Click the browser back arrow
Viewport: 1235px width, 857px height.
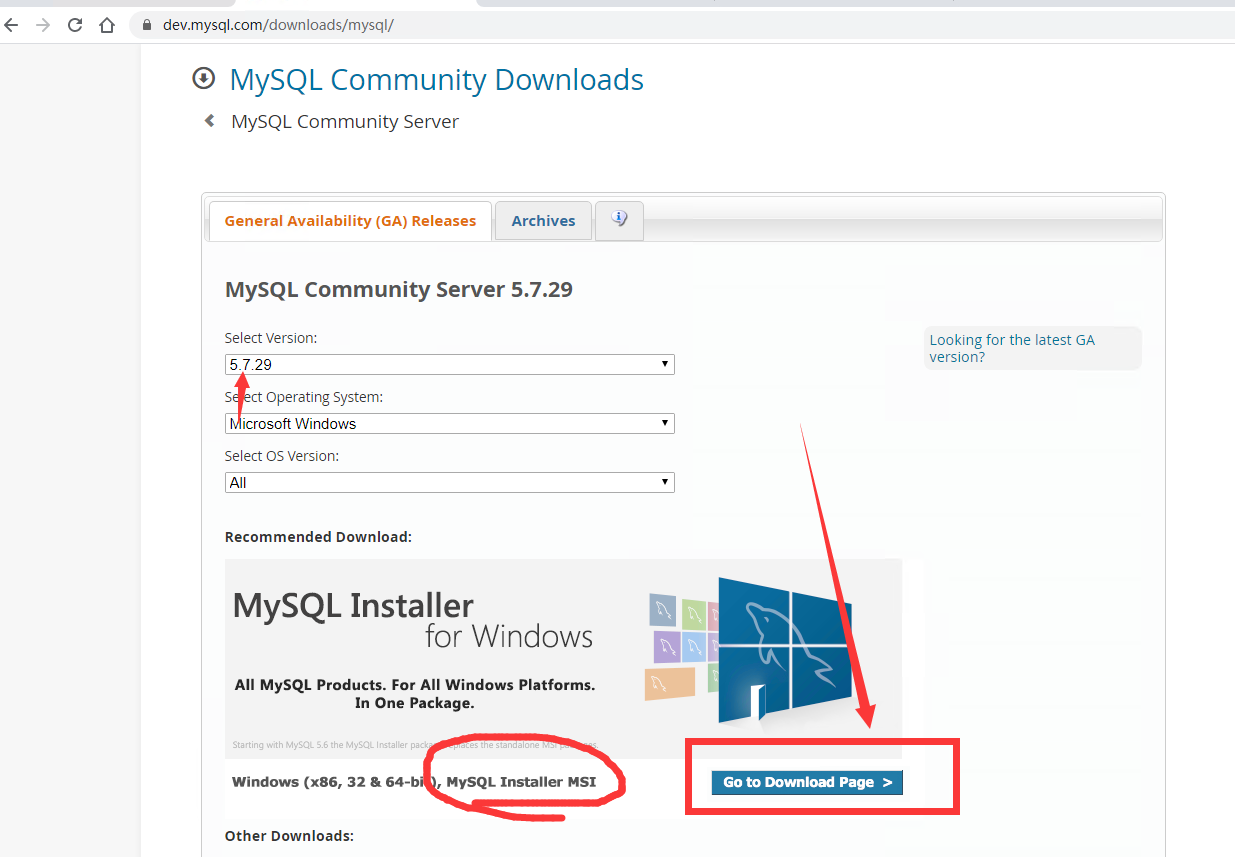11,25
